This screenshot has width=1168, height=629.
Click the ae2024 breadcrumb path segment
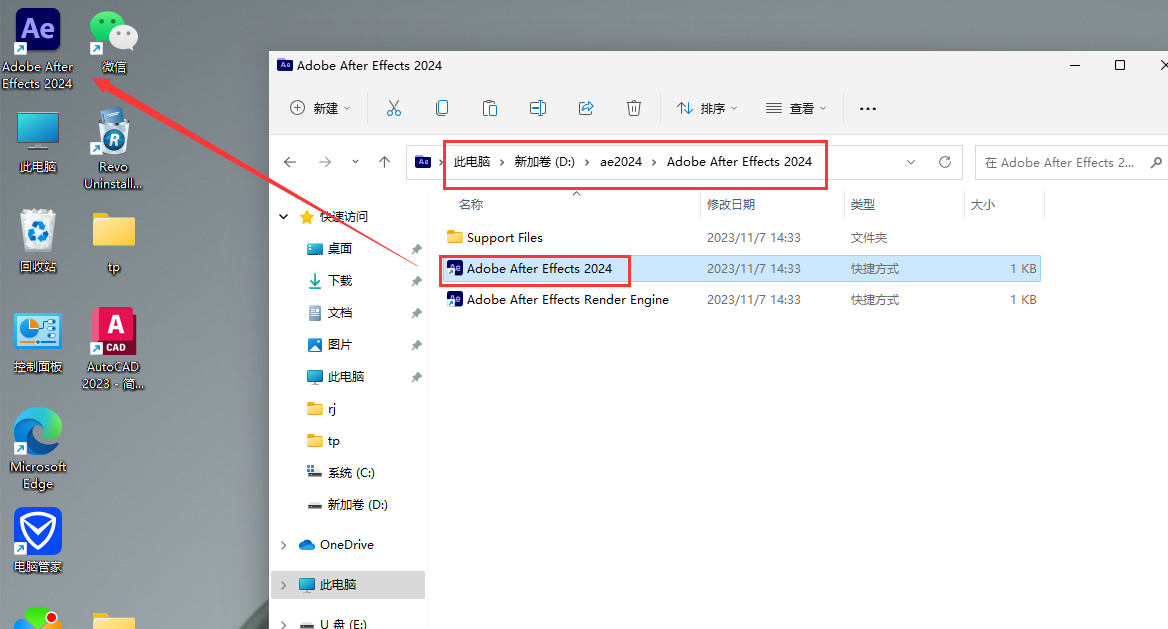click(620, 162)
